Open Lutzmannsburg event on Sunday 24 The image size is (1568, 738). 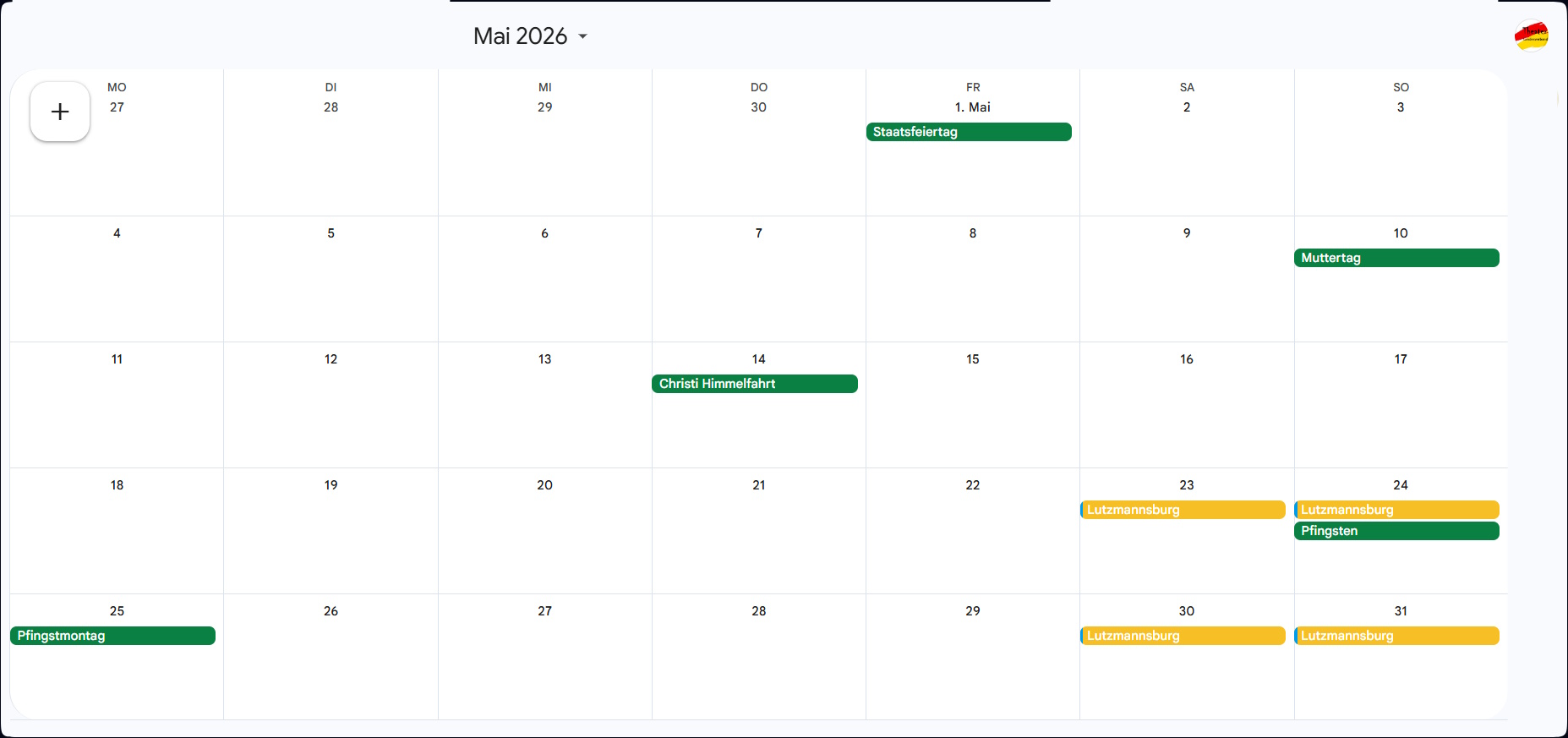pos(1396,510)
